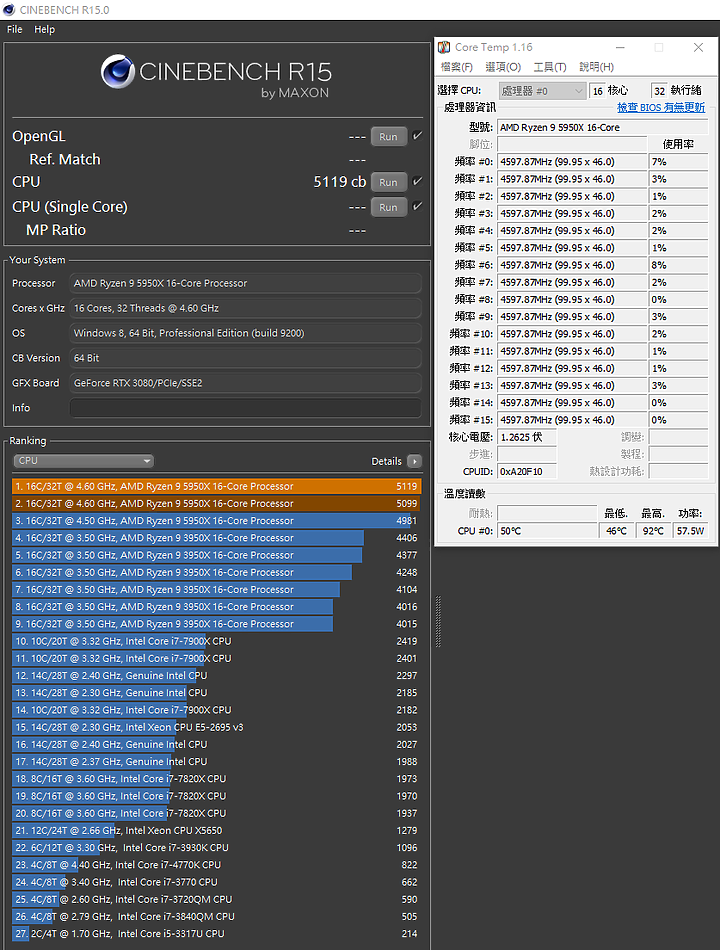Select ranking entry 25 Core i7-3720QM

(x=216, y=900)
